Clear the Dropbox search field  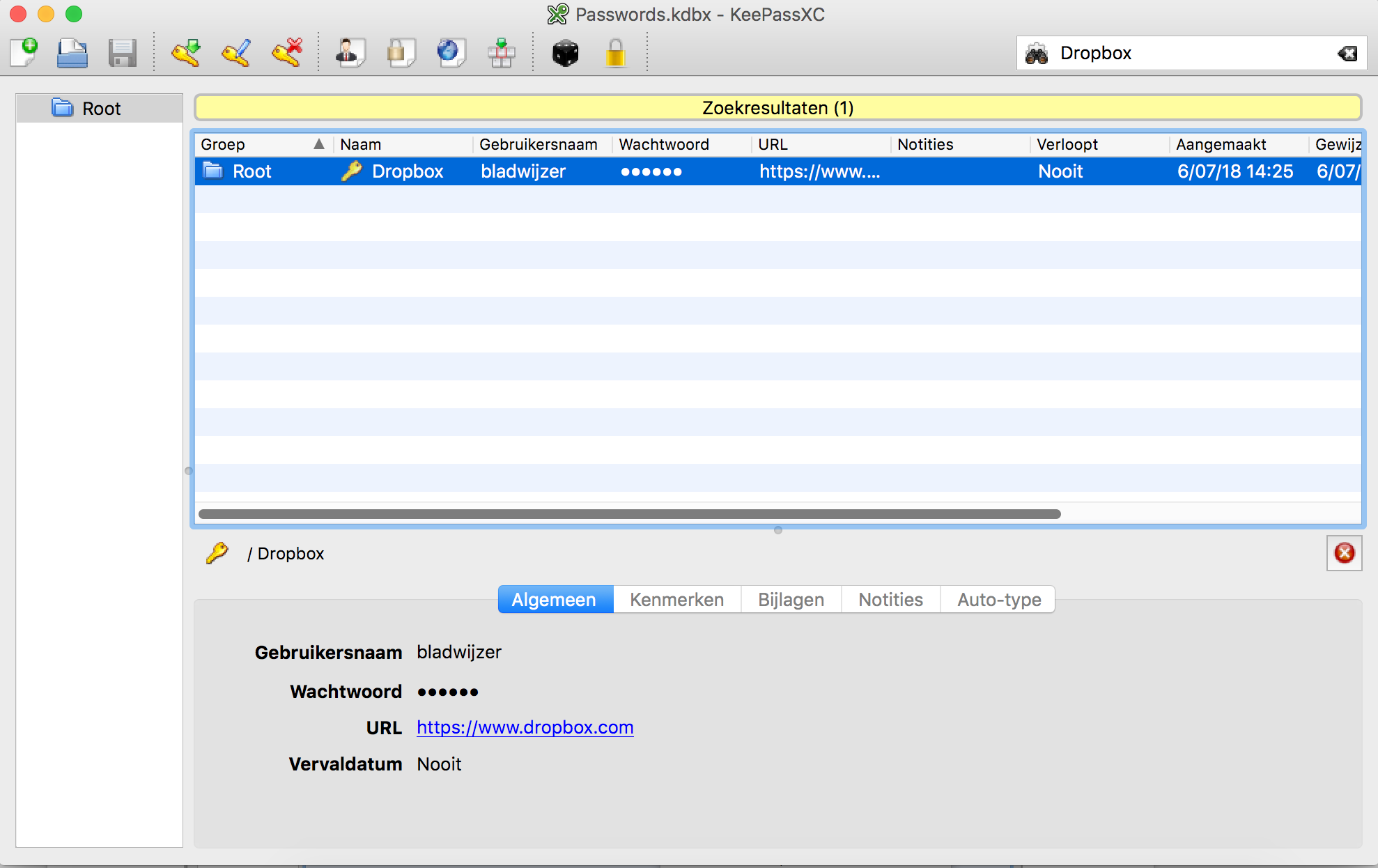click(1347, 54)
